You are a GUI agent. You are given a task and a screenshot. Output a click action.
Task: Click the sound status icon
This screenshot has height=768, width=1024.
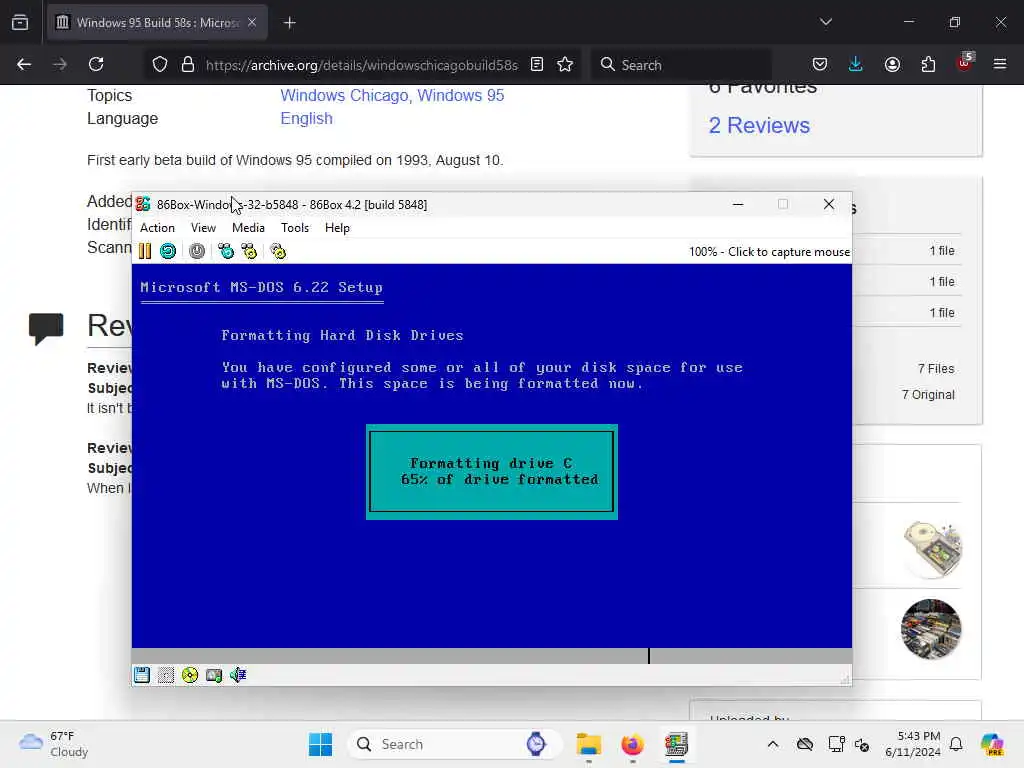(238, 675)
